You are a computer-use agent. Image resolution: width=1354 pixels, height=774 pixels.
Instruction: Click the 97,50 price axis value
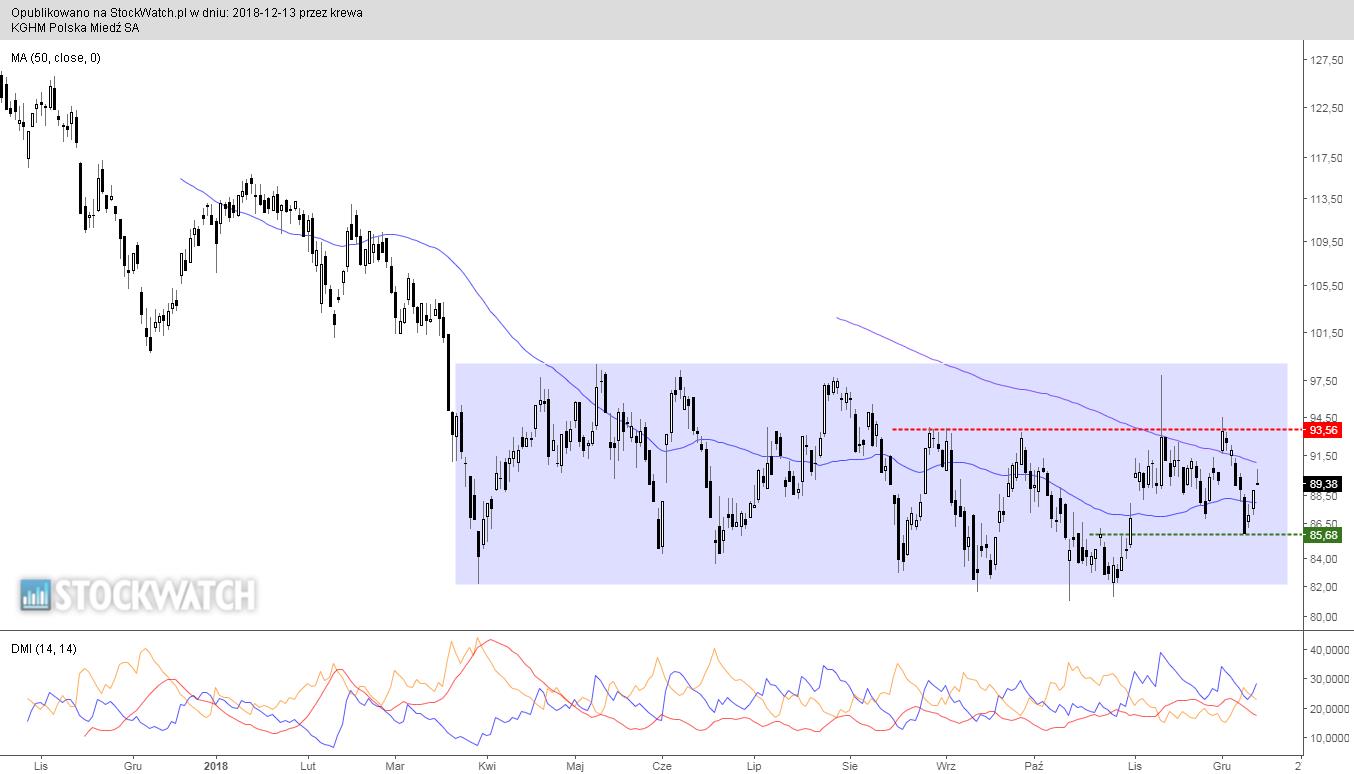[1325, 381]
